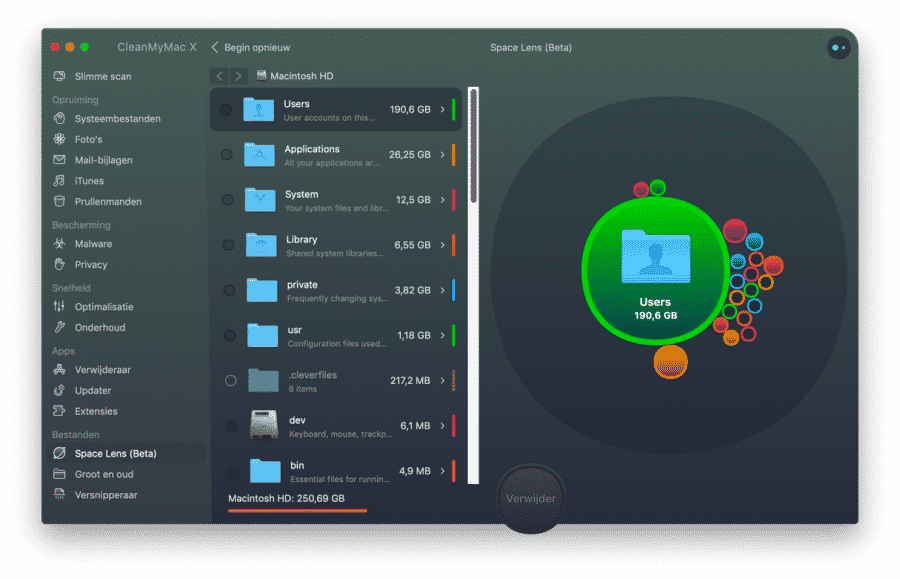Select the Library folder checkbox

[x=228, y=245]
